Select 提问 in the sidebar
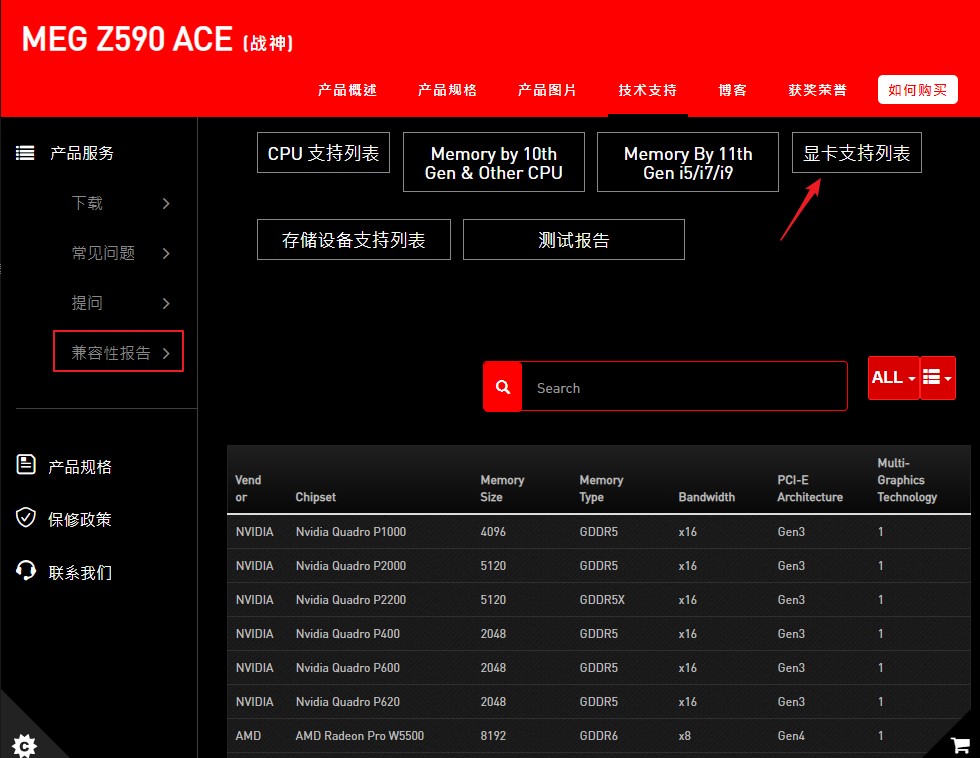Screen dimensions: 980x758 87,303
